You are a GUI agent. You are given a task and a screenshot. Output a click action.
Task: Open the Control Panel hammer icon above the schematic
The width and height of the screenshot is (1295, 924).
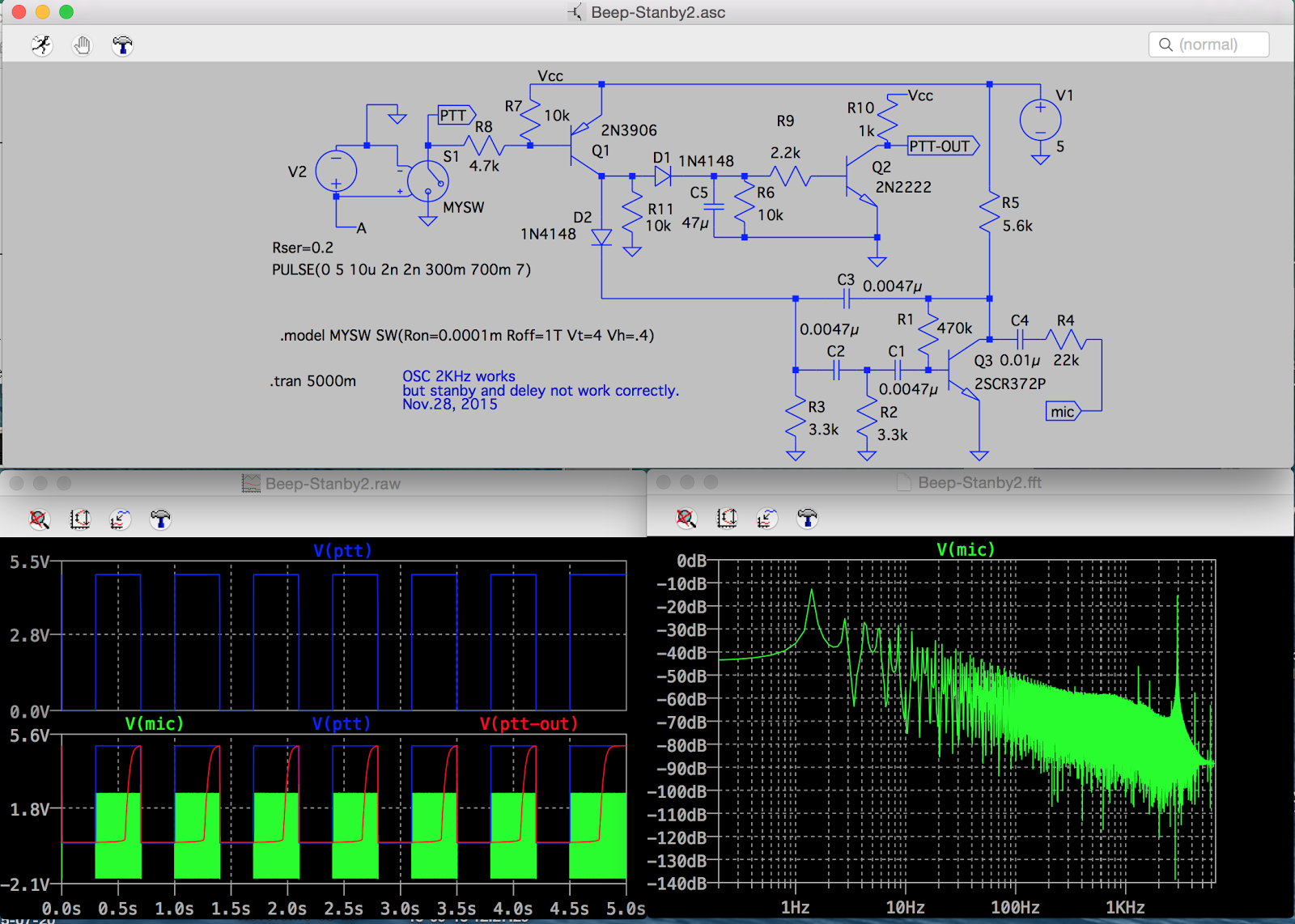point(123,45)
